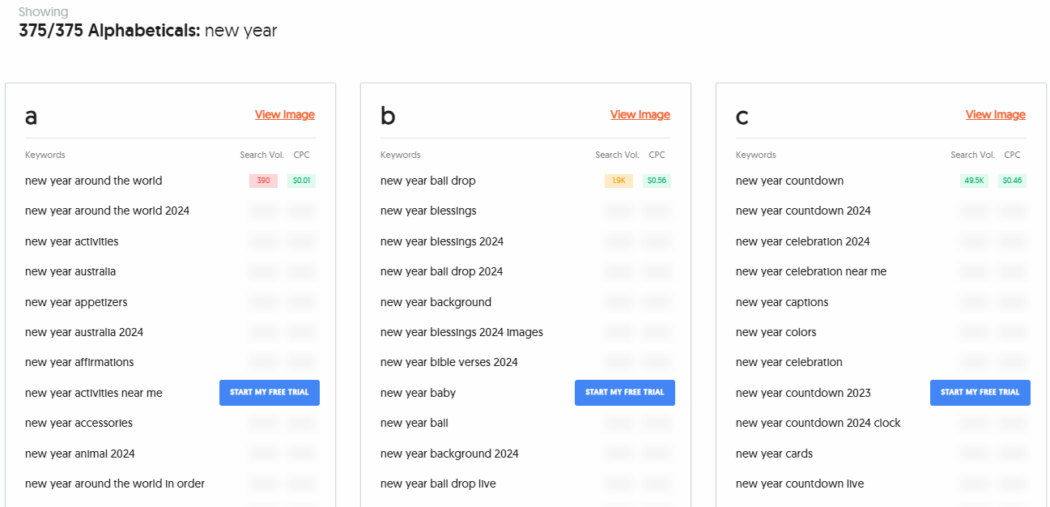Screen dimensions: 1050x507
Task: Select keyword 'new year baby'
Action: [x=418, y=393]
